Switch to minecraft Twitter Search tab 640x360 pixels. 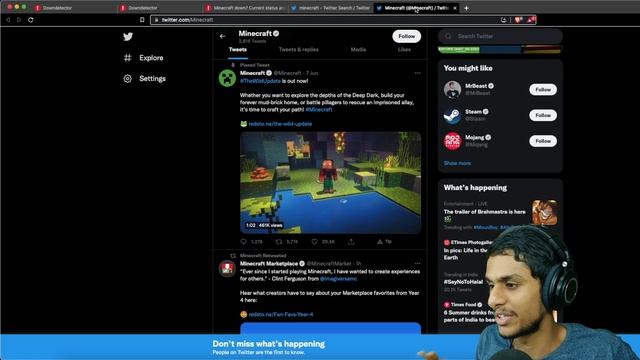pyautogui.click(x=331, y=8)
